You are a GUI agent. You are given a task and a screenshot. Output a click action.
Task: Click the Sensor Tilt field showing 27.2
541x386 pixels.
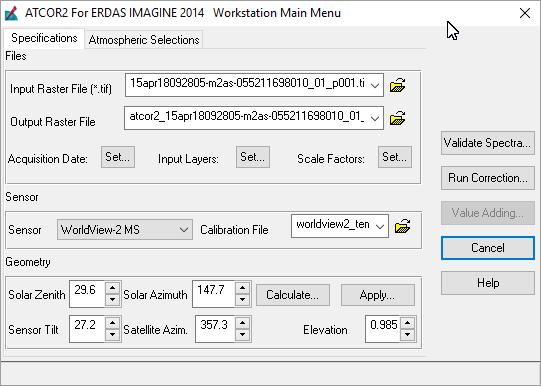tap(87, 329)
